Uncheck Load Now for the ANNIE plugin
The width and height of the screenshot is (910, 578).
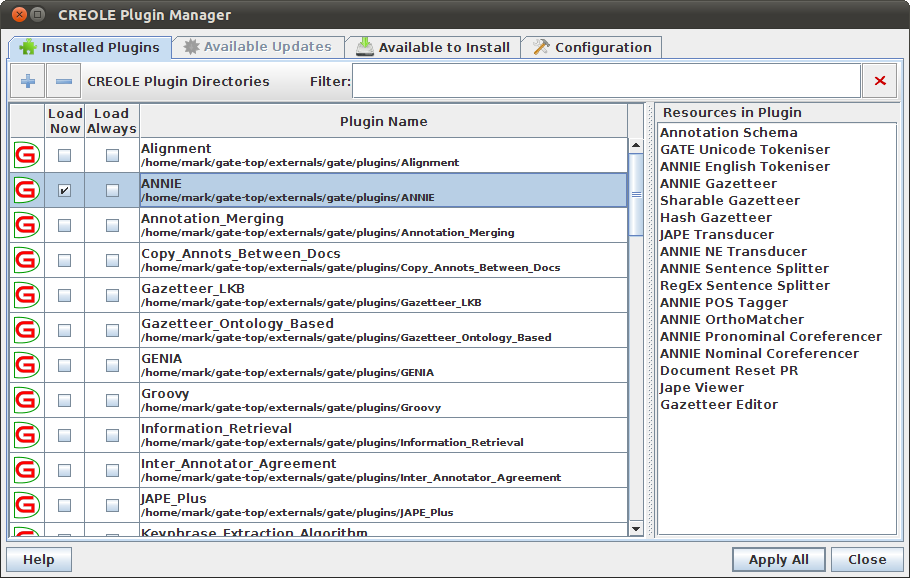click(x=64, y=190)
